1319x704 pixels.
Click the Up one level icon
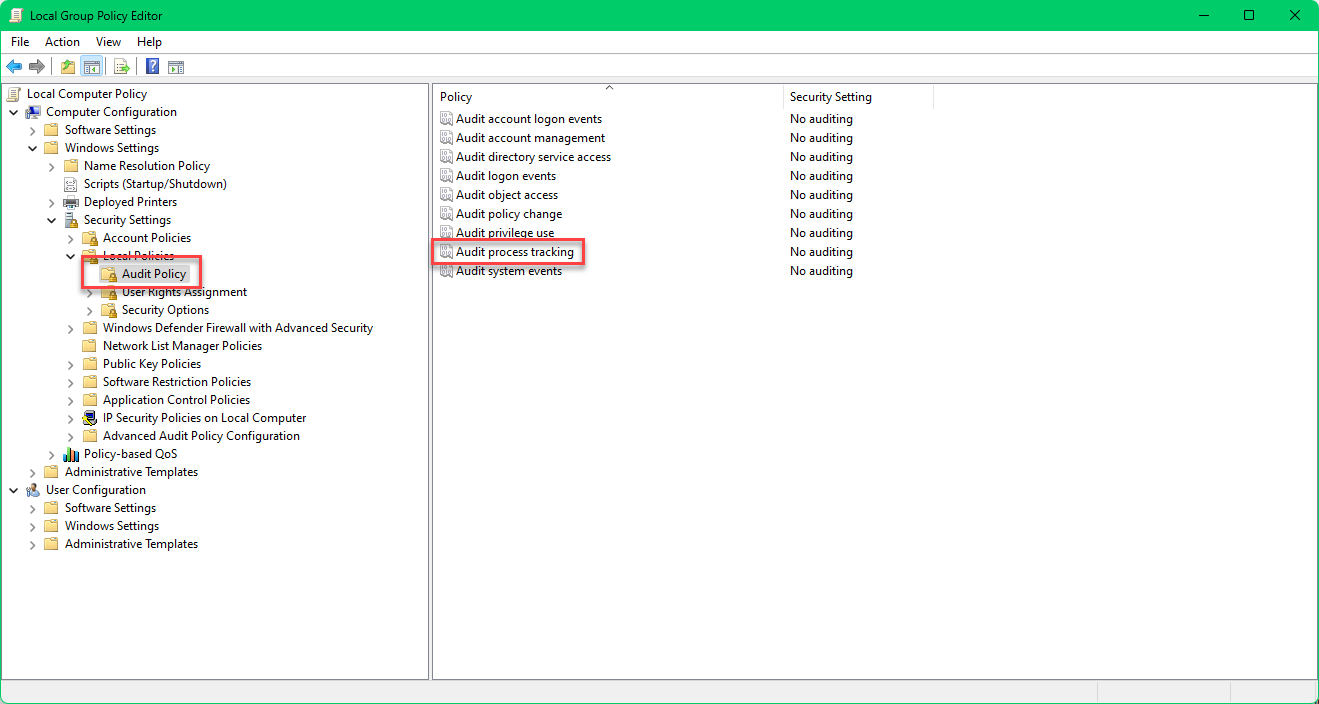(67, 66)
